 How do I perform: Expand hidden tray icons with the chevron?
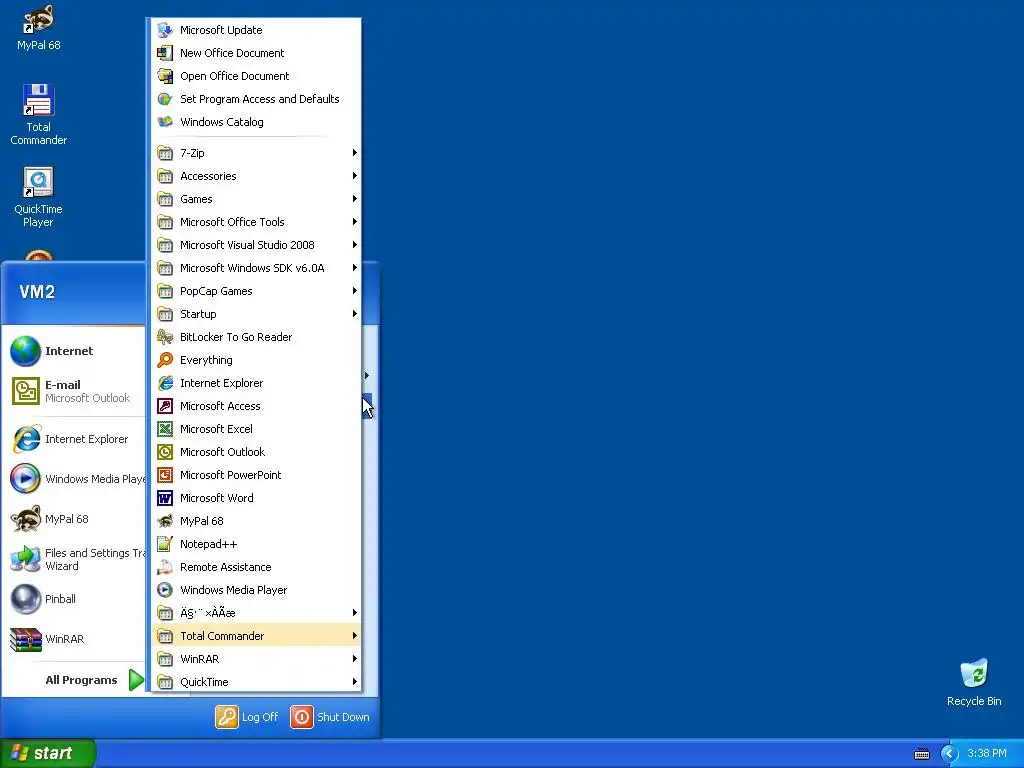pyautogui.click(x=949, y=754)
